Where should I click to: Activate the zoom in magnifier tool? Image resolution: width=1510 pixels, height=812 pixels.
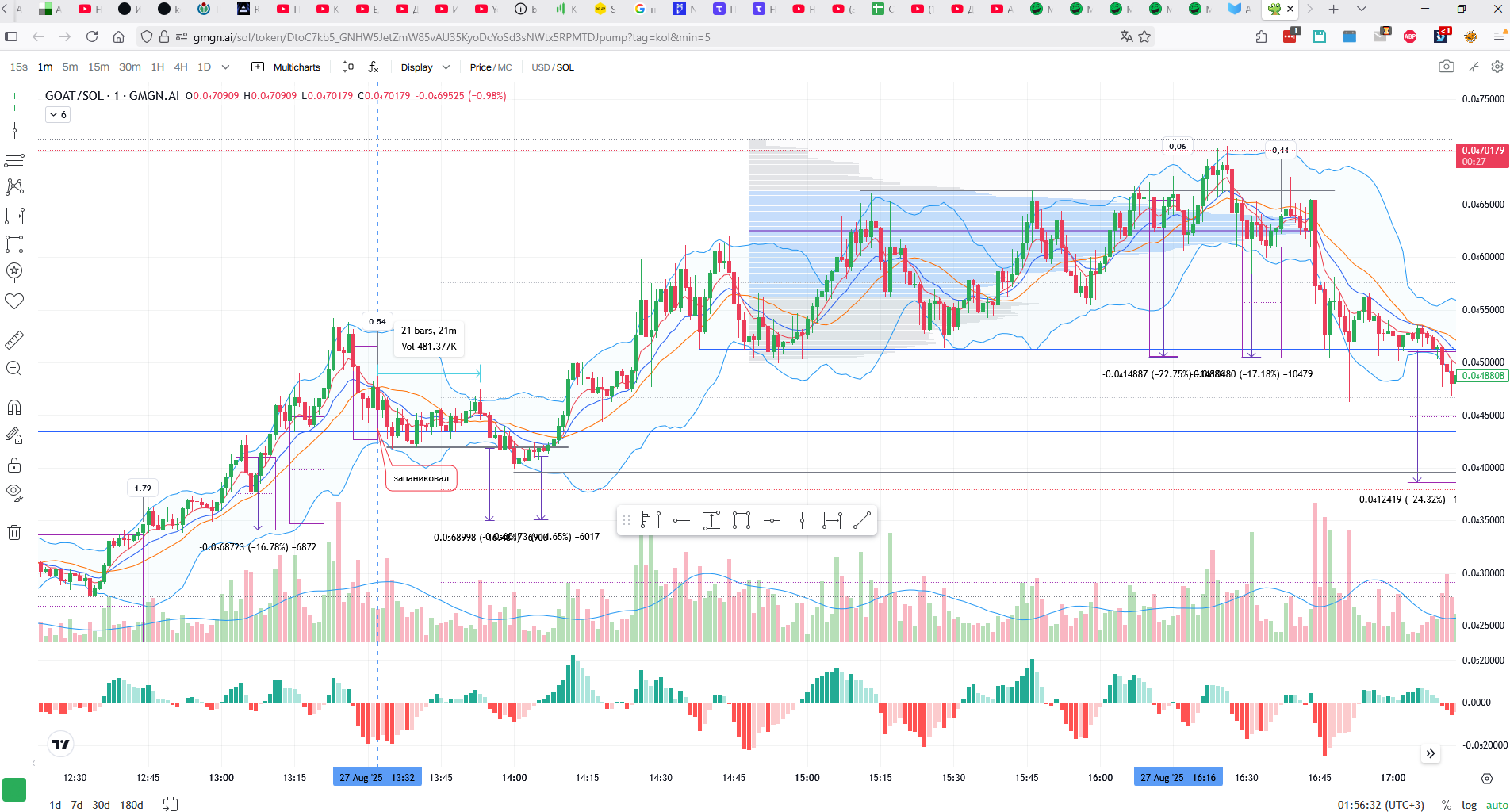14,369
